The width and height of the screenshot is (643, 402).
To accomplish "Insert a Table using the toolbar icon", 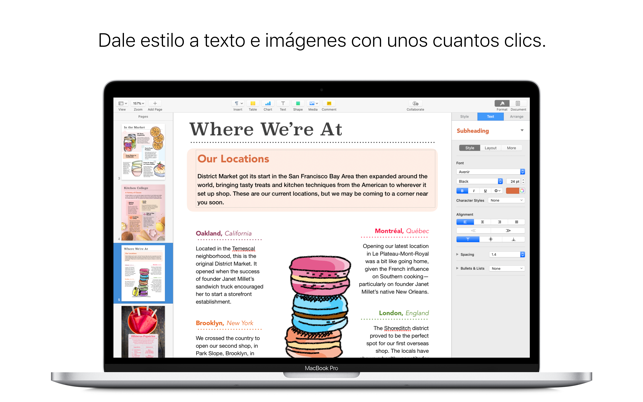I will click(x=253, y=103).
